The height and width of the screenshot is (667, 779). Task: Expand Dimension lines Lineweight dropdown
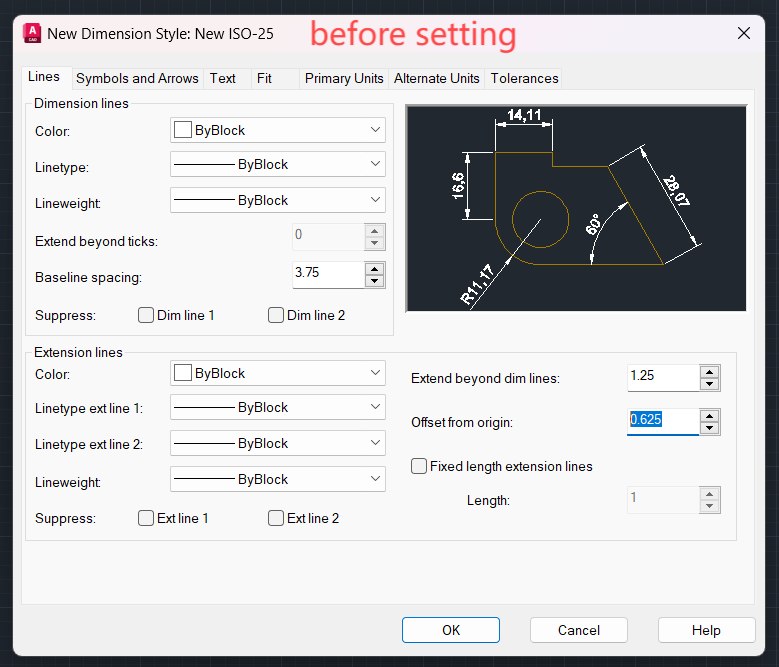(277, 200)
